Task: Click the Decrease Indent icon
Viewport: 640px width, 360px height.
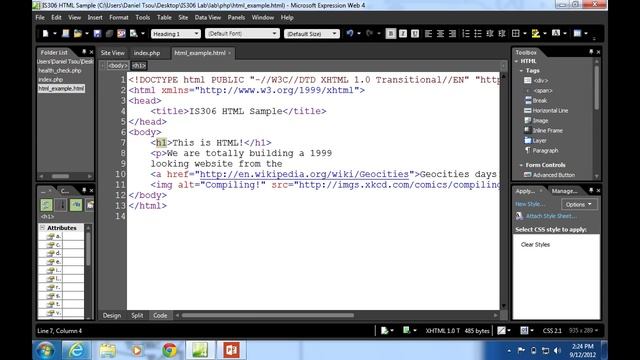Action: point(490,33)
